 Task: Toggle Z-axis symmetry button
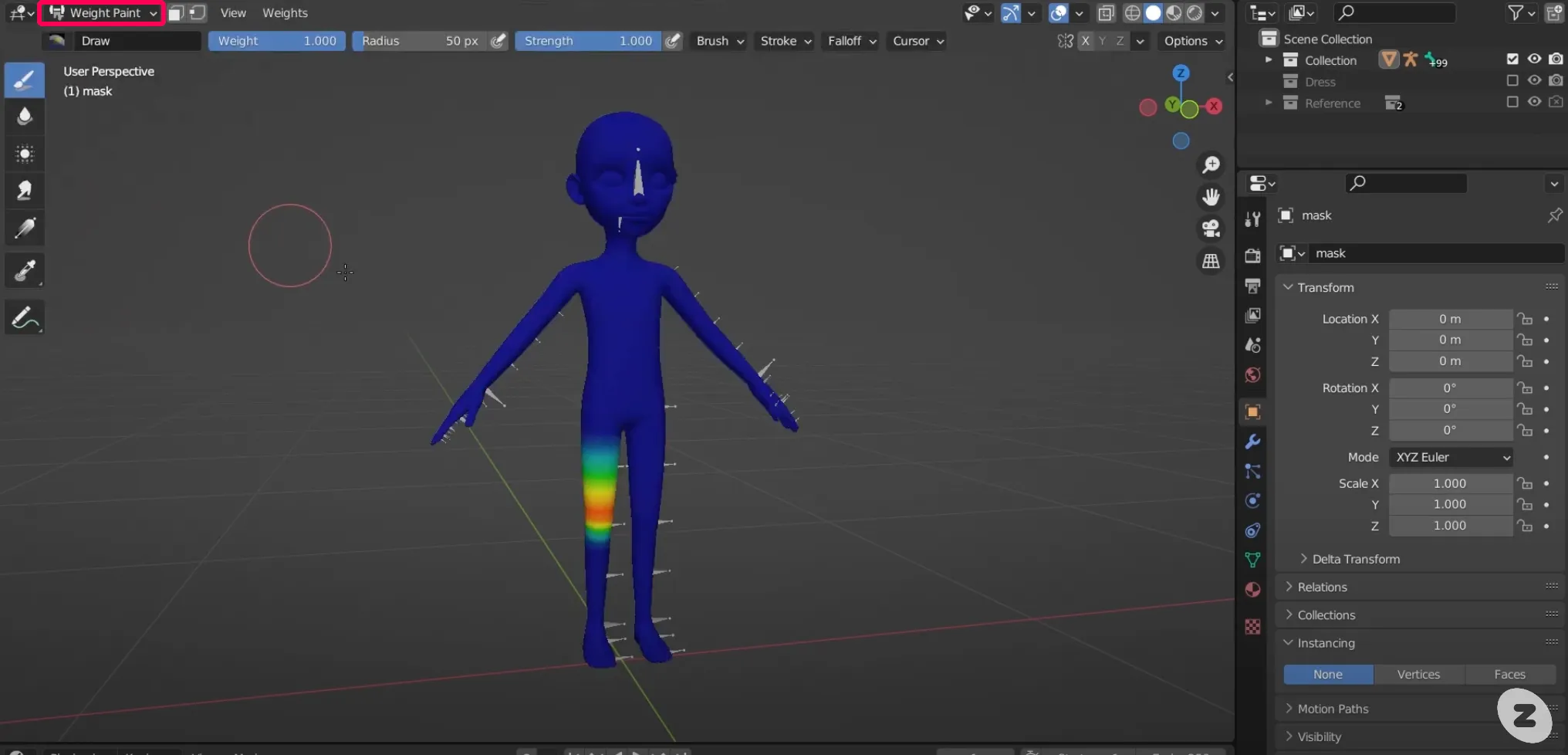click(x=1120, y=41)
